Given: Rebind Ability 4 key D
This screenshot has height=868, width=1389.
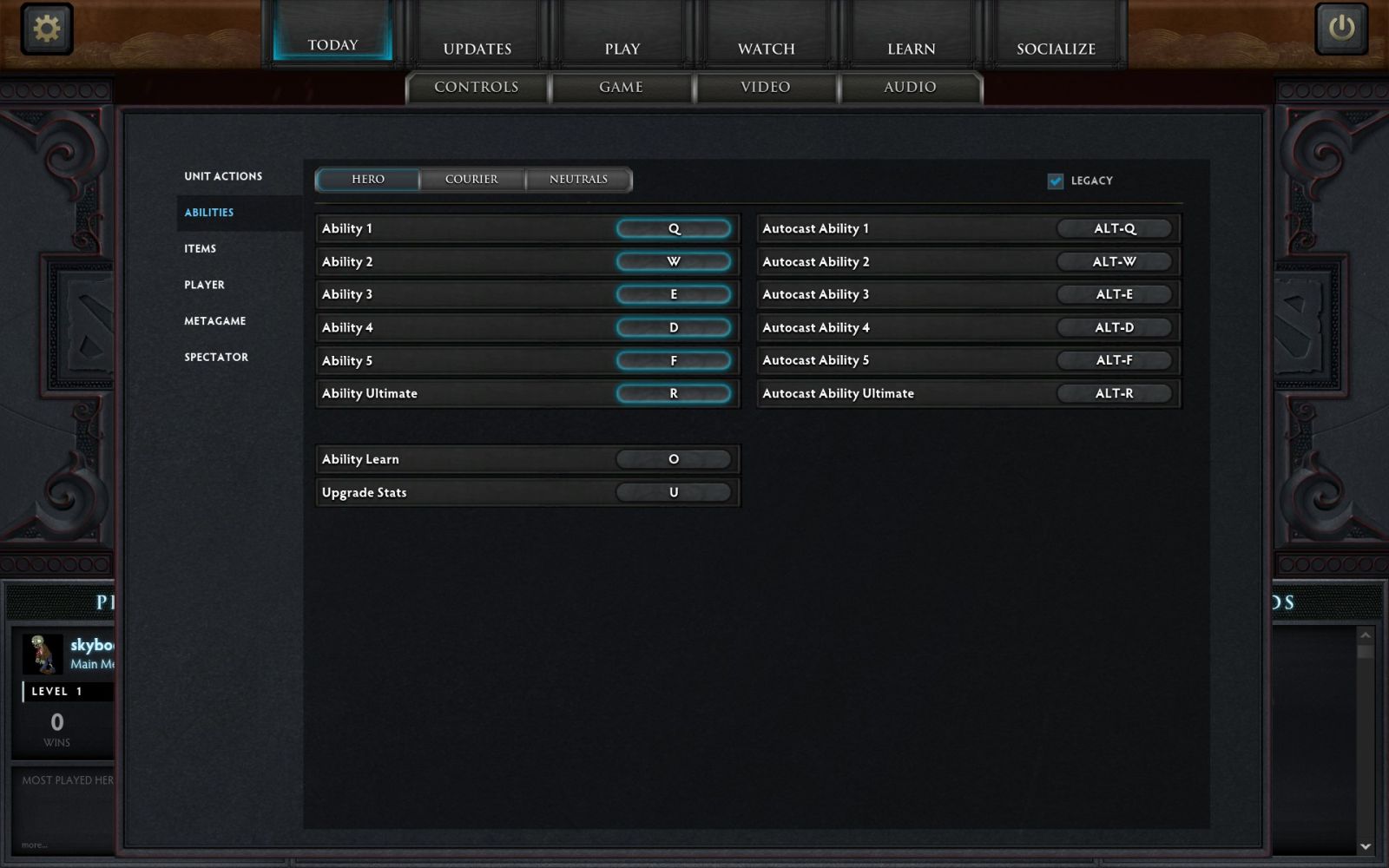Looking at the screenshot, I should click(674, 328).
